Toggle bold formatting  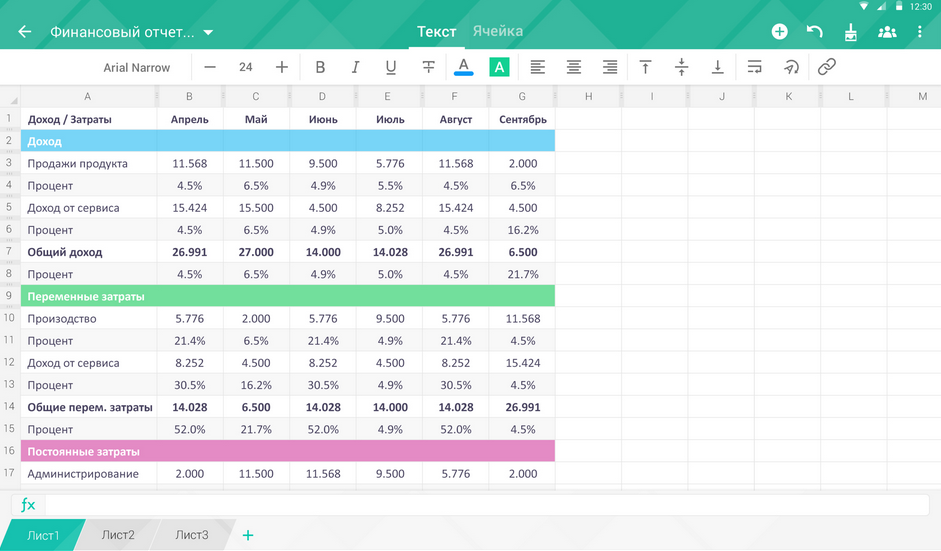pos(320,67)
